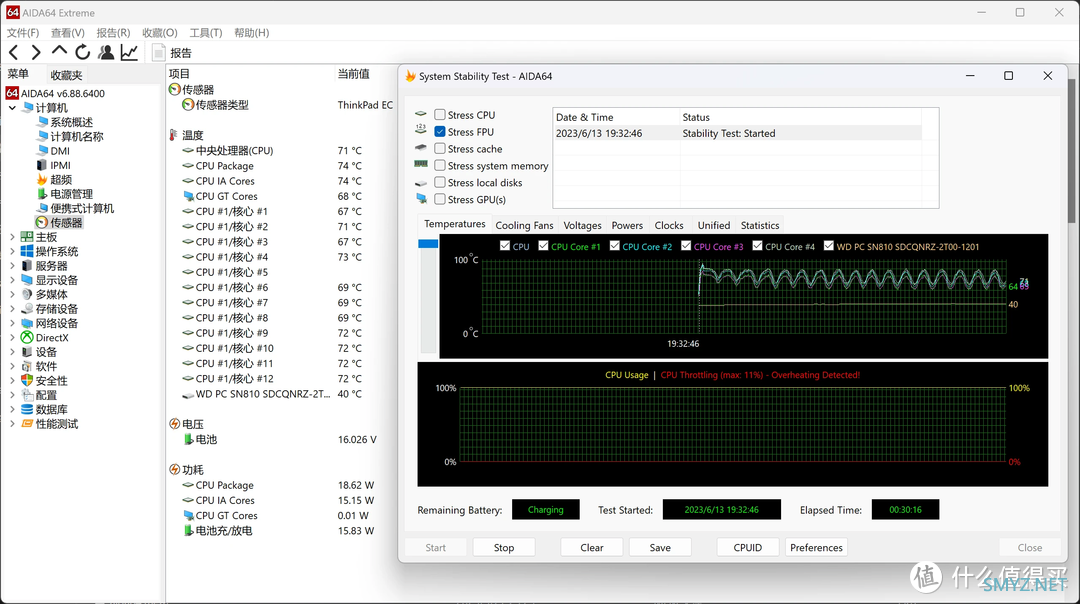Go forward with the toolbar right arrow
Image resolution: width=1080 pixels, height=604 pixels.
36,52
